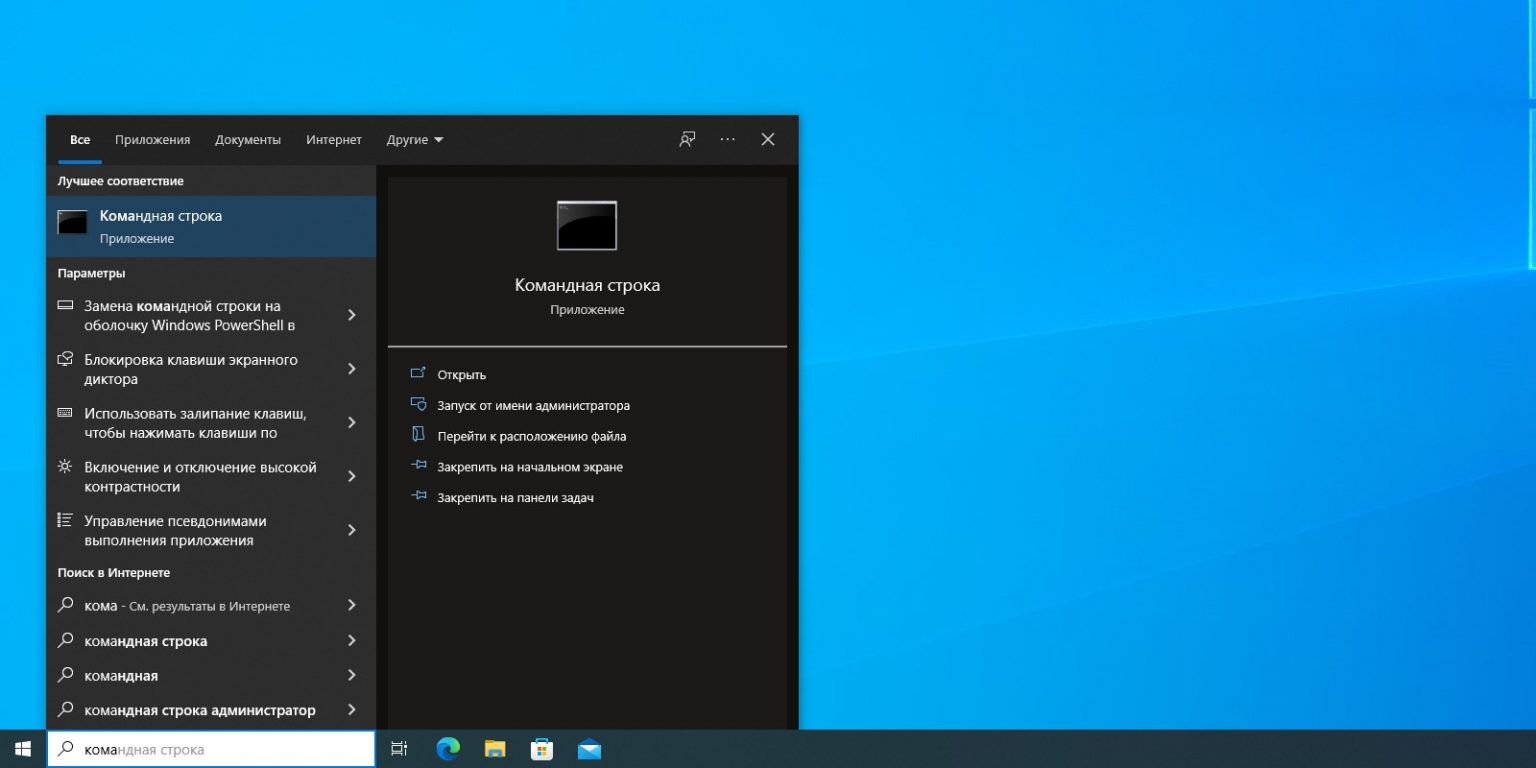
Task: Expand the командная web result arrow
Action: tap(351, 675)
